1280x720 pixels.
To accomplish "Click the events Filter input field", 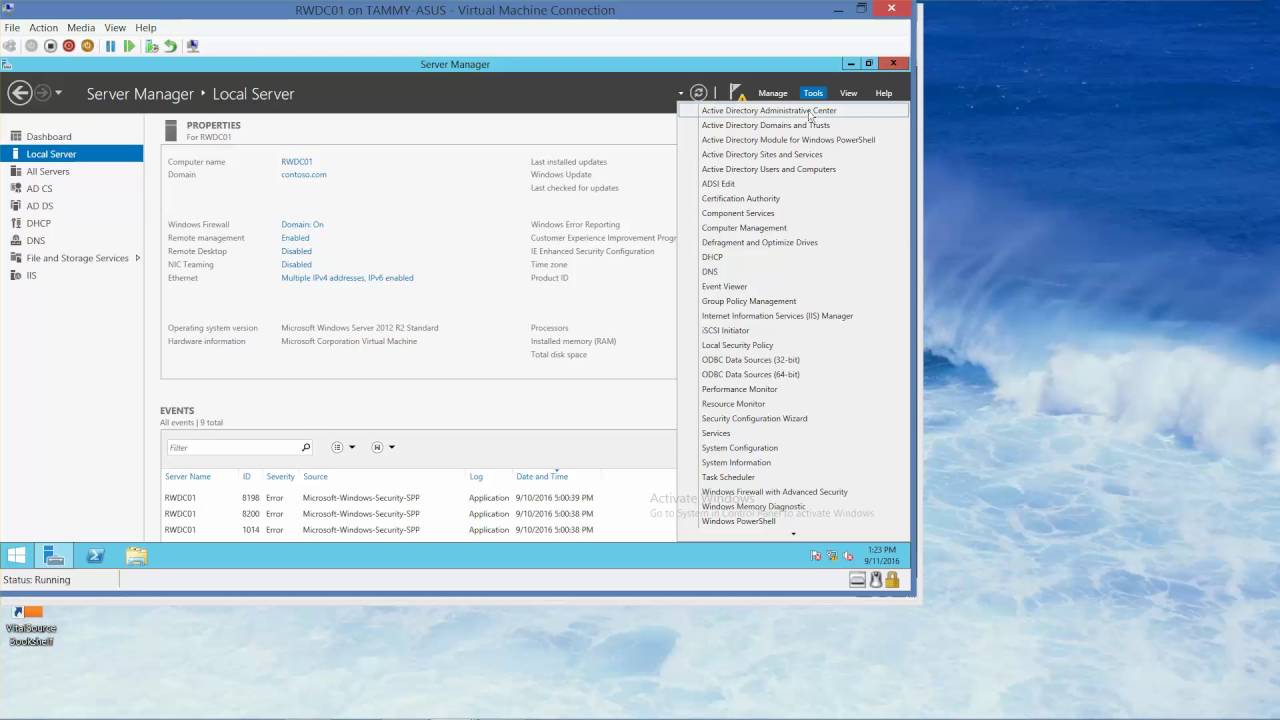I will tap(232, 447).
